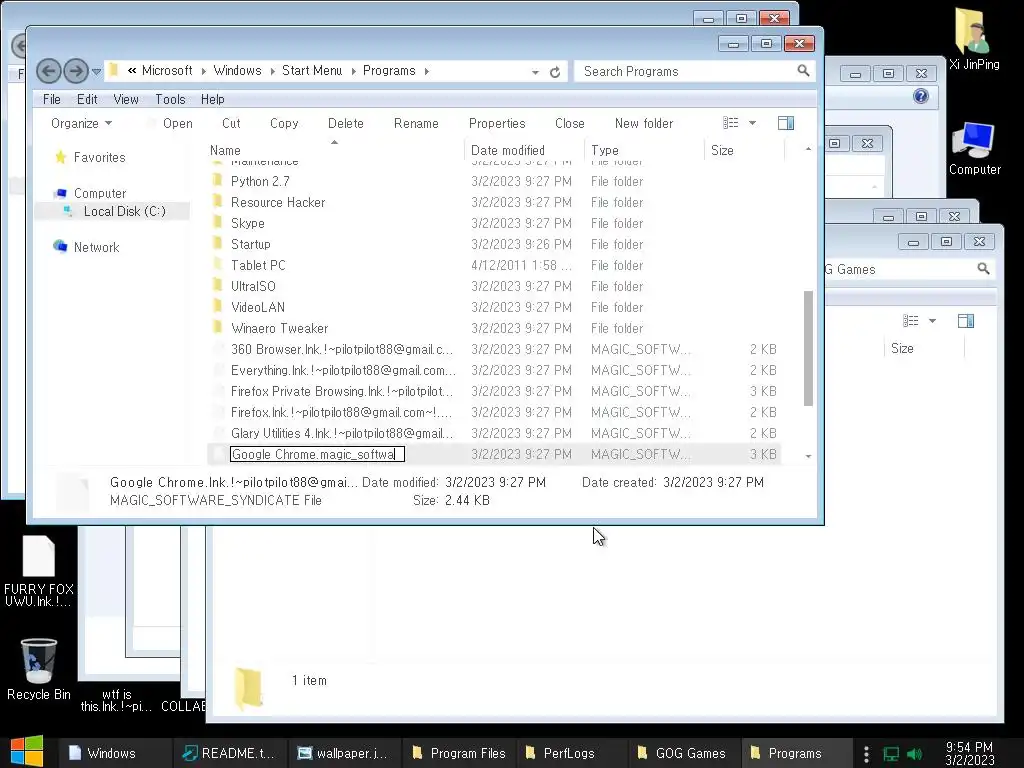Open the Help menu
Viewport: 1024px width, 768px height.
(212, 99)
